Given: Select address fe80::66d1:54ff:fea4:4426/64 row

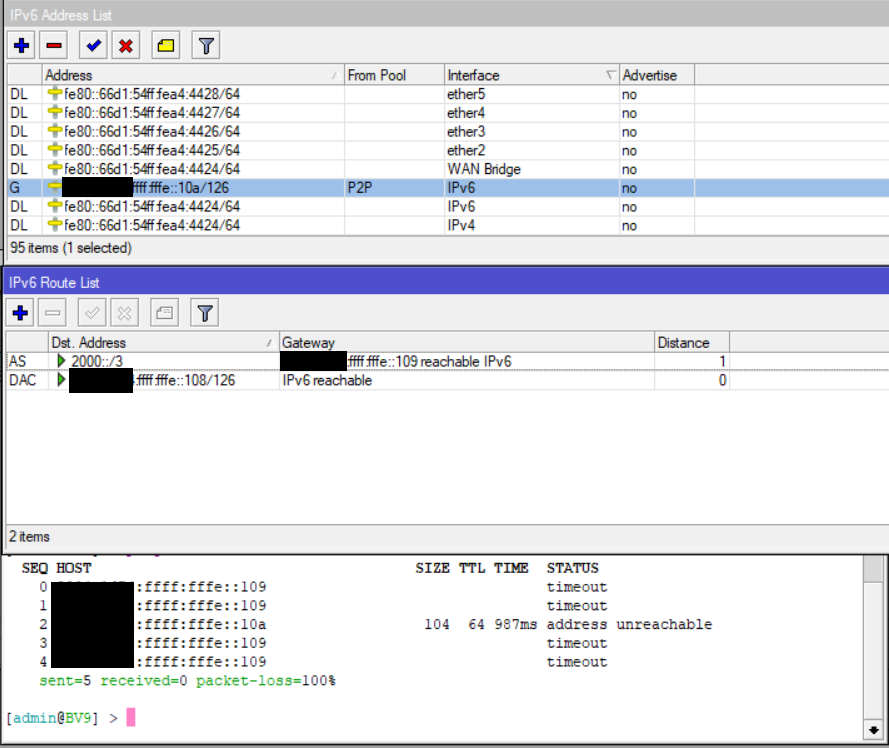Looking at the screenshot, I should click(448, 132).
